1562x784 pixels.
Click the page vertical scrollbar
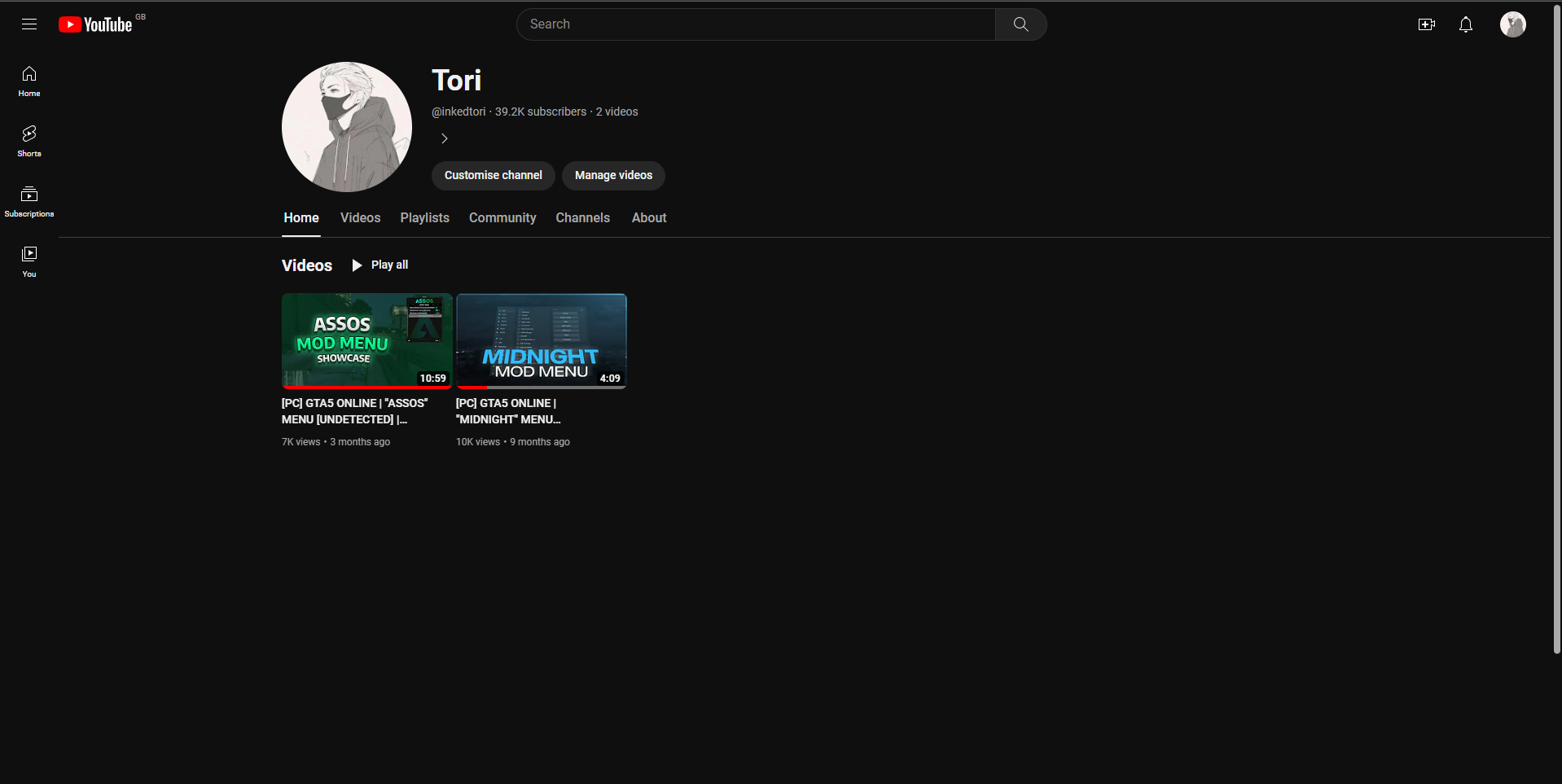[1557, 328]
